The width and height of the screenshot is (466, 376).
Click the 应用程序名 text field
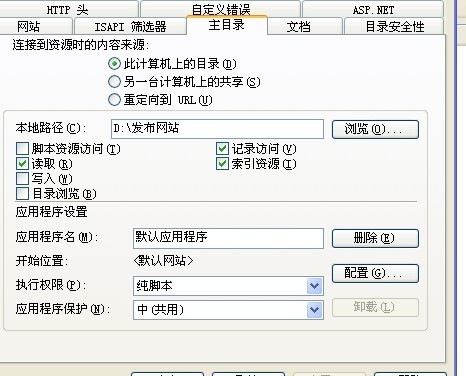coord(228,238)
